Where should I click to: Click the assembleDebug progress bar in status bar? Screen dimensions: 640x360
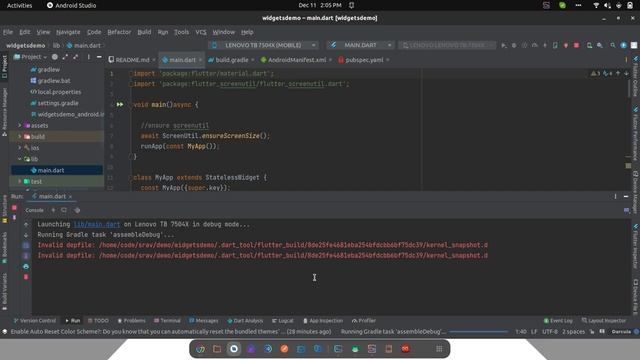pyautogui.click(x=478, y=331)
